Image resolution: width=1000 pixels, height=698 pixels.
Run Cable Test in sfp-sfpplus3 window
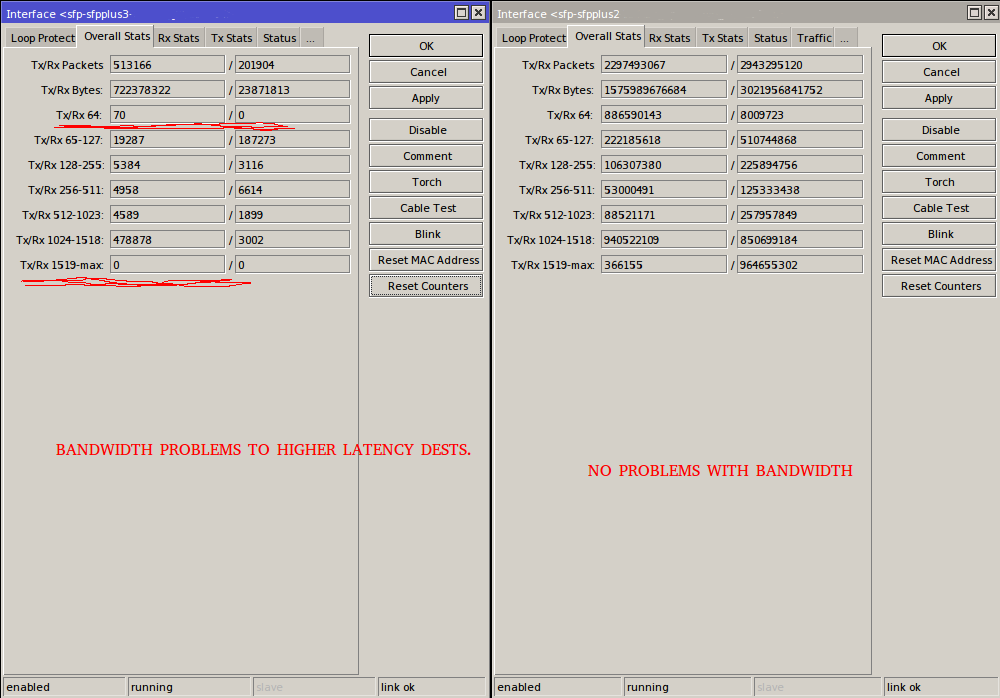[426, 208]
